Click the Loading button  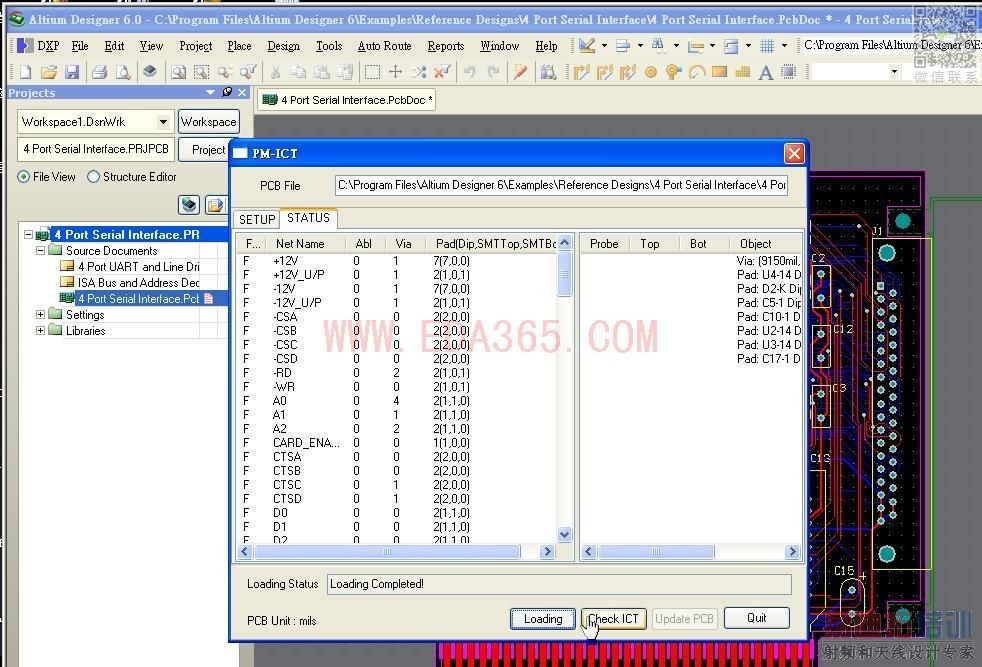[542, 619]
